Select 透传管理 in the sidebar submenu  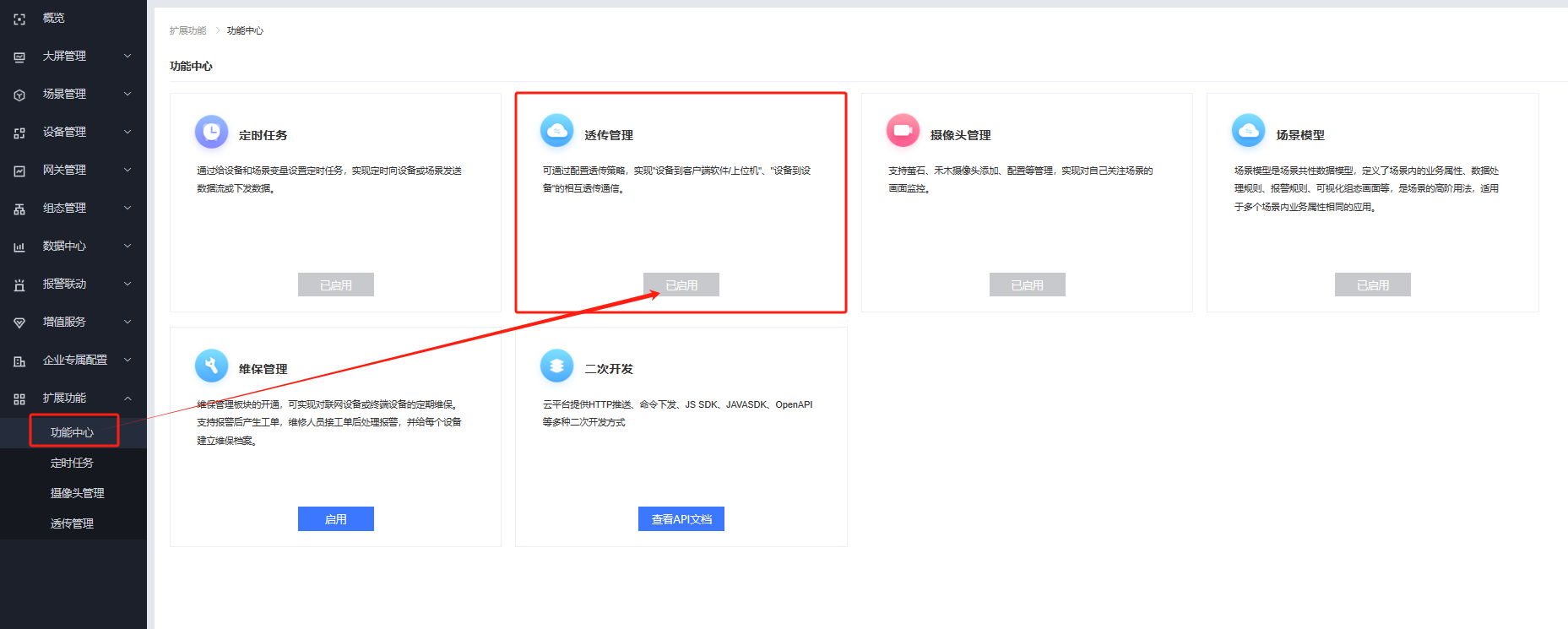[72, 523]
